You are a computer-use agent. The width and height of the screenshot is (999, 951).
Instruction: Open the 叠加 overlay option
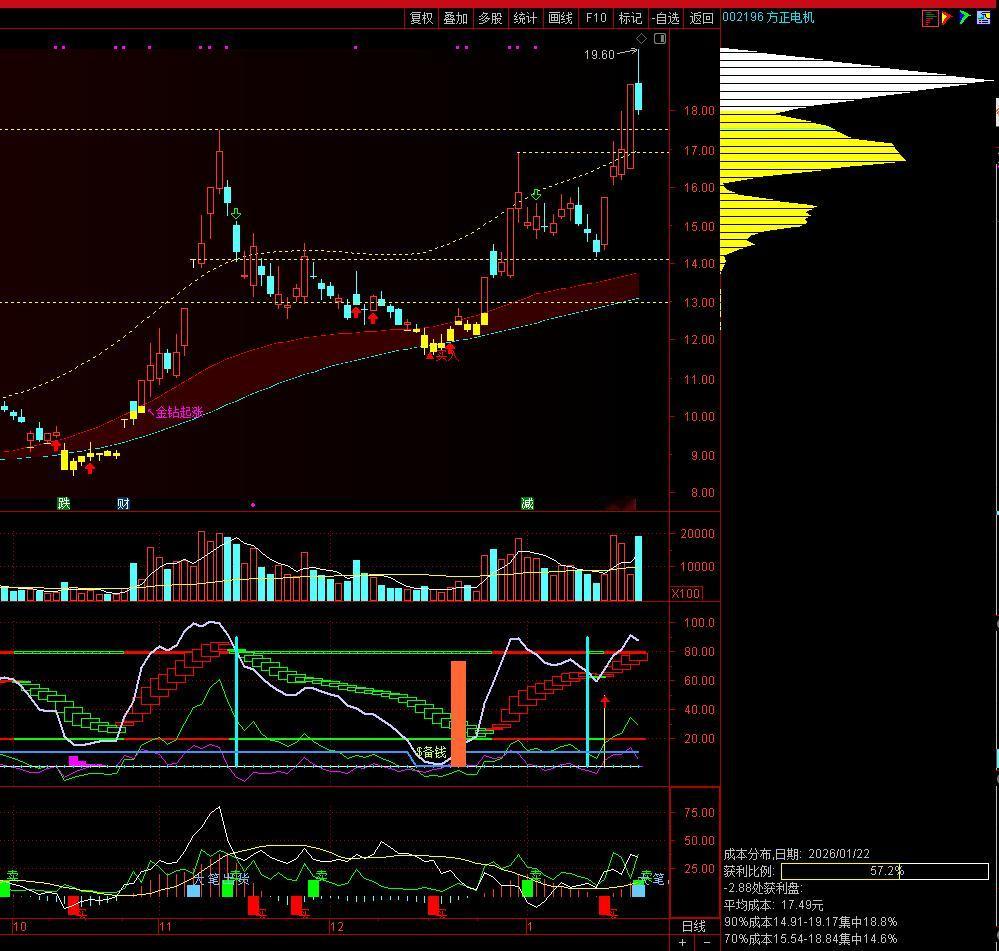pyautogui.click(x=456, y=18)
